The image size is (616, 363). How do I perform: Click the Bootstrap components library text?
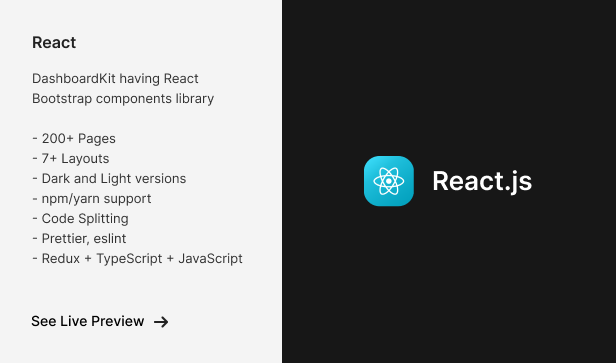123,99
